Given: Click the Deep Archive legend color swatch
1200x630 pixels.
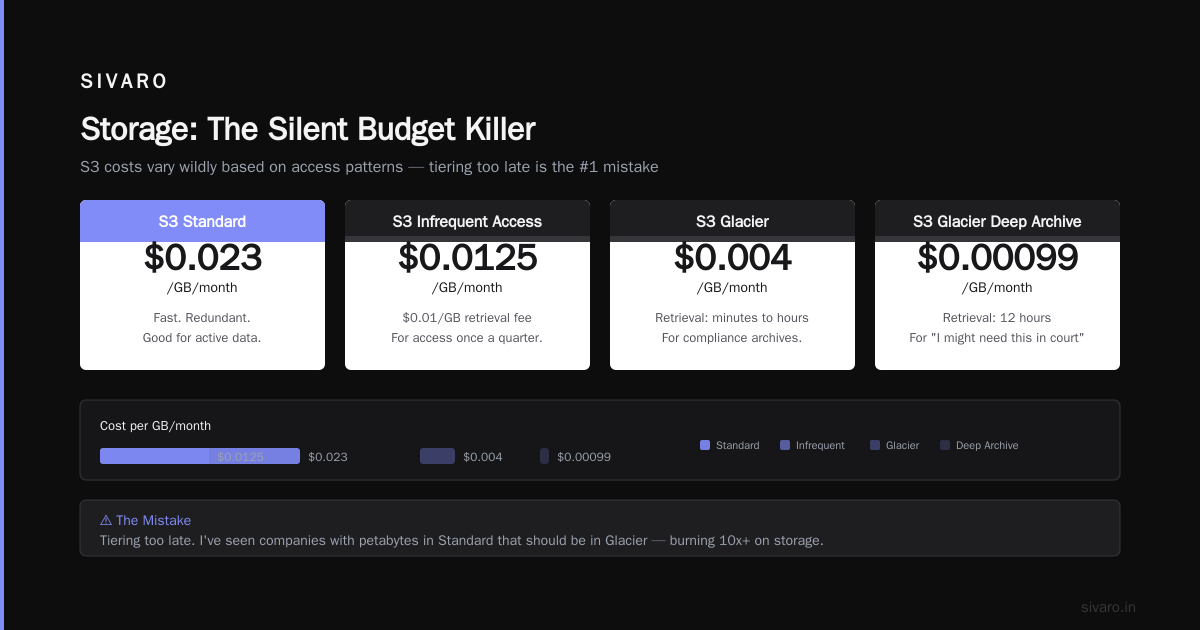Looking at the screenshot, I should [945, 445].
